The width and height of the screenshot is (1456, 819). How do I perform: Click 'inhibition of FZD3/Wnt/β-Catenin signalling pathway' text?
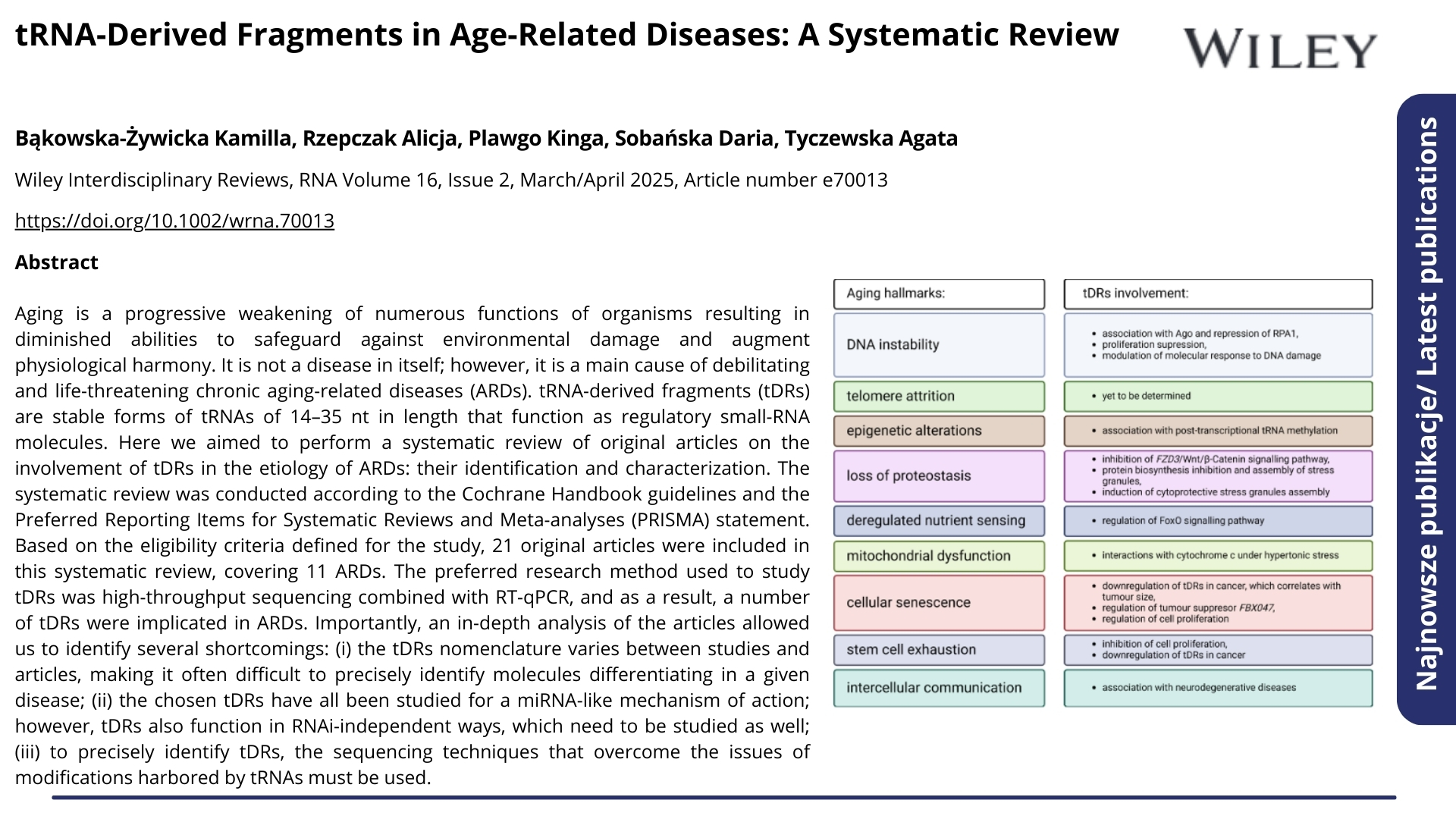1216,460
